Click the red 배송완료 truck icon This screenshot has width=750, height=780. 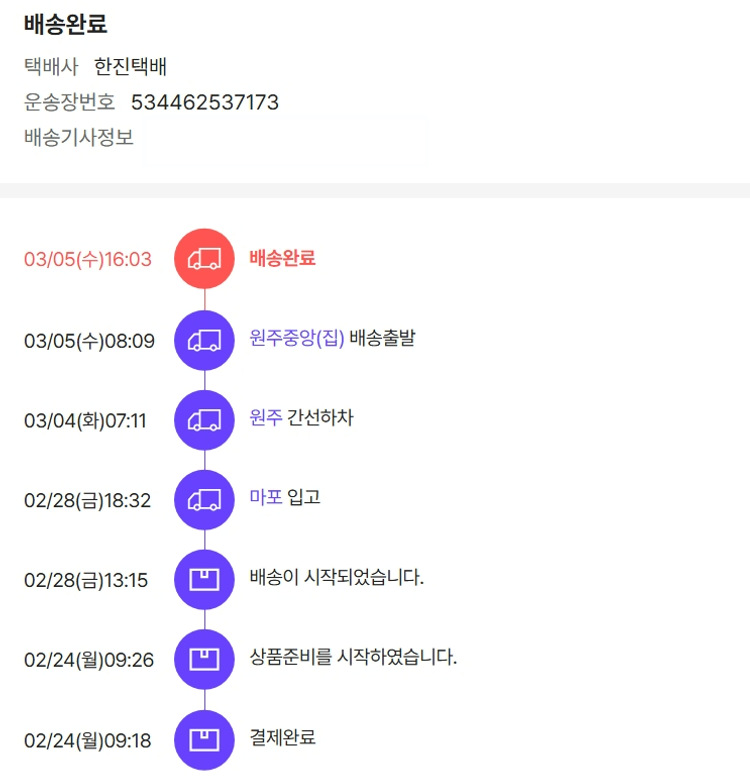point(204,259)
